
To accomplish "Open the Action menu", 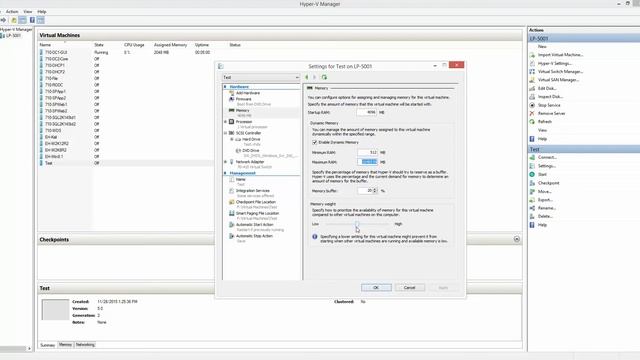I will click(12, 11).
